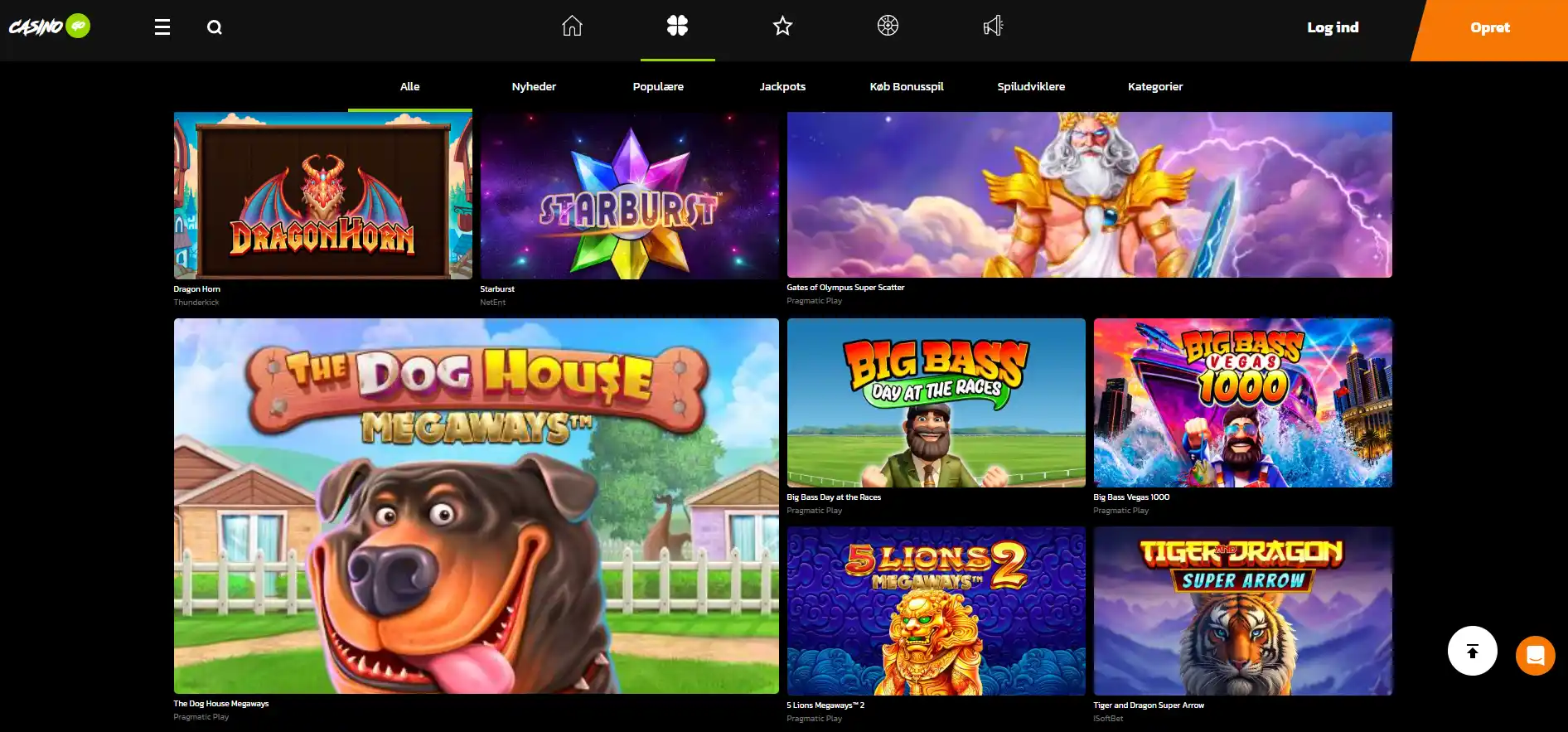Open Gates of Olympus Super Scatter banner

(x=1090, y=195)
